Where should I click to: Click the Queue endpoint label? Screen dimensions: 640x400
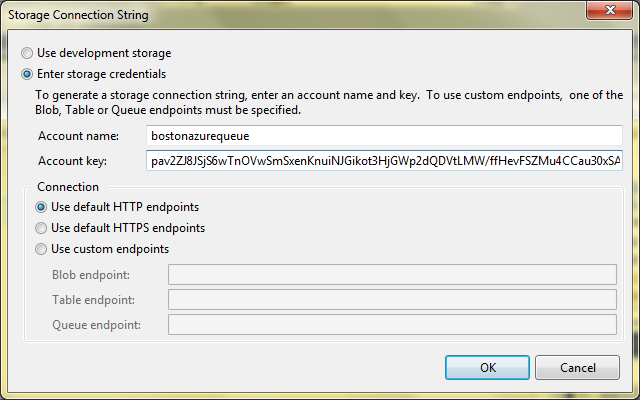96,325
